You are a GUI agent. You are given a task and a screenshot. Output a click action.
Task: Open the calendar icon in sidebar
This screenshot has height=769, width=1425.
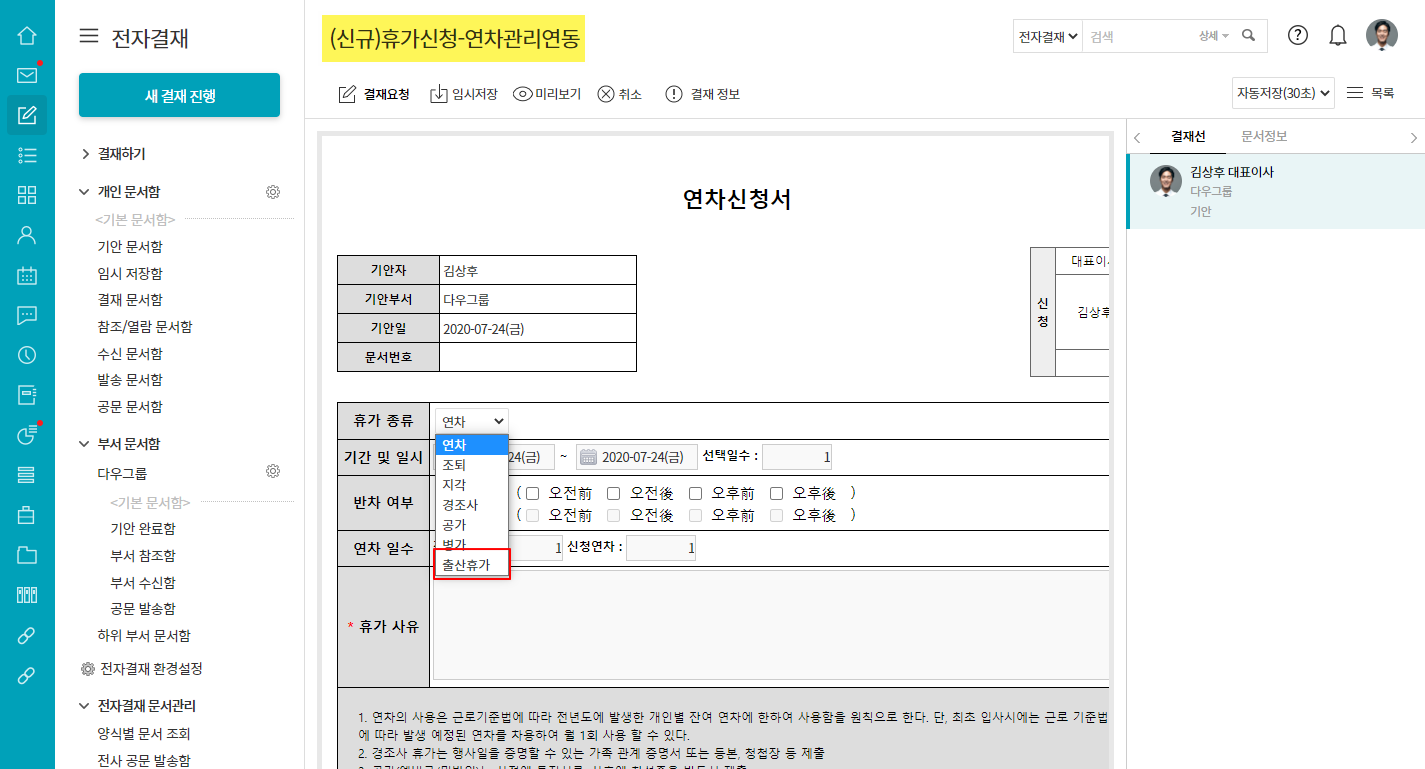pos(27,276)
